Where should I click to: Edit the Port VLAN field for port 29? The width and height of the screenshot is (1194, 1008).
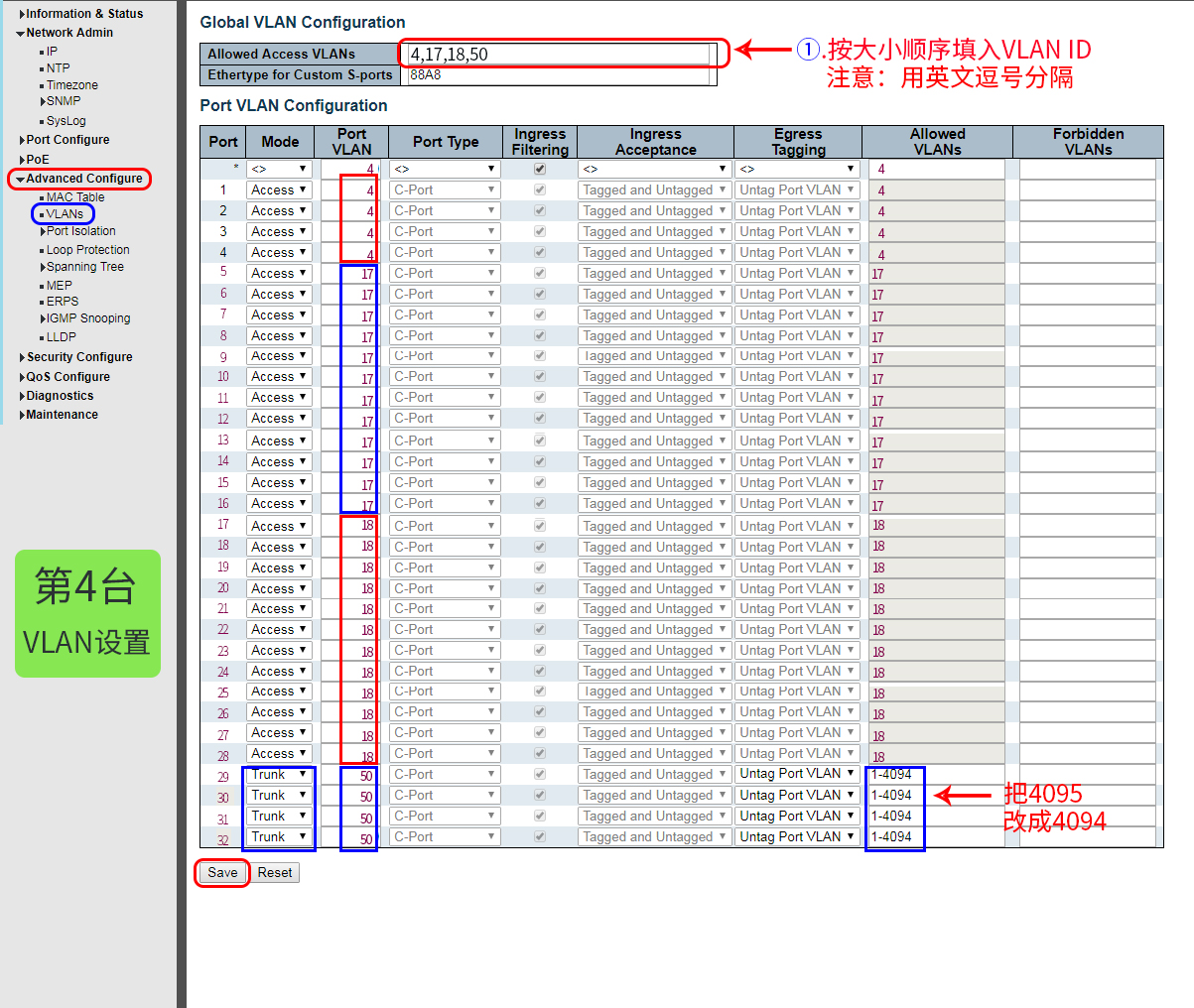[x=349, y=775]
